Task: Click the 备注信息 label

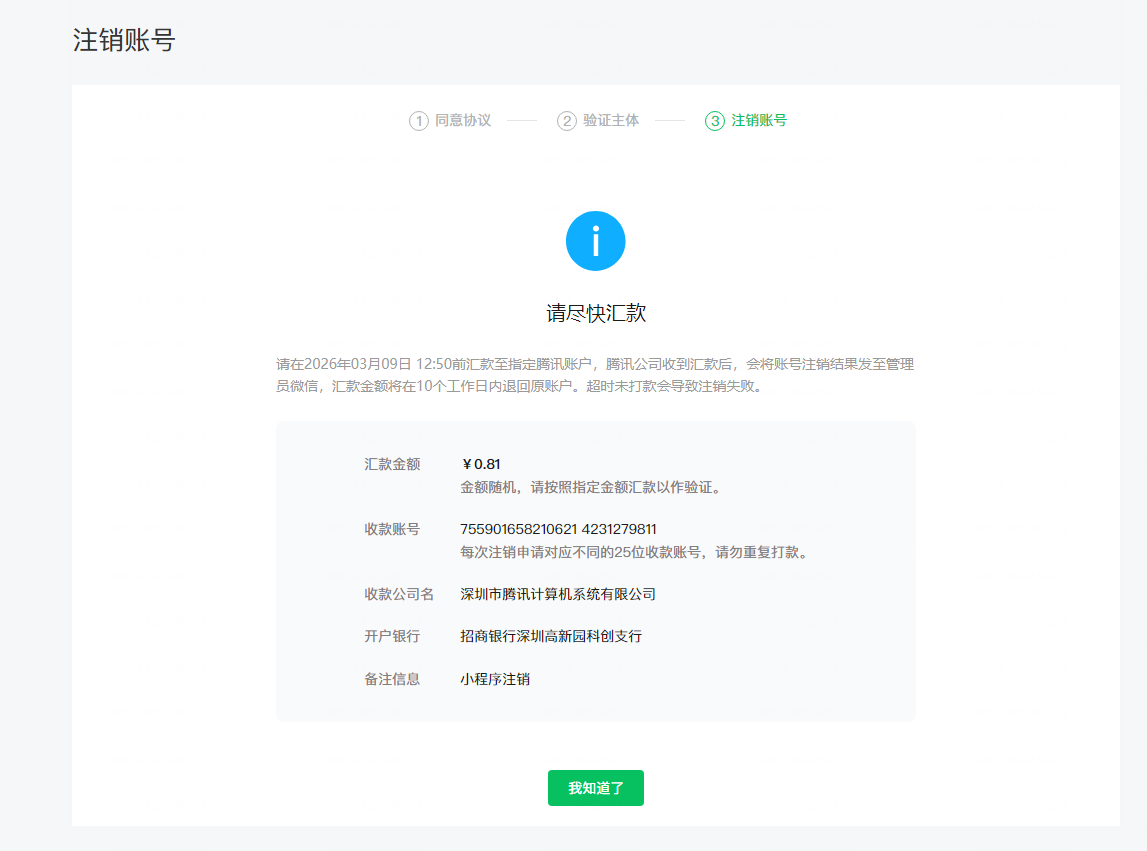Action: coord(392,679)
